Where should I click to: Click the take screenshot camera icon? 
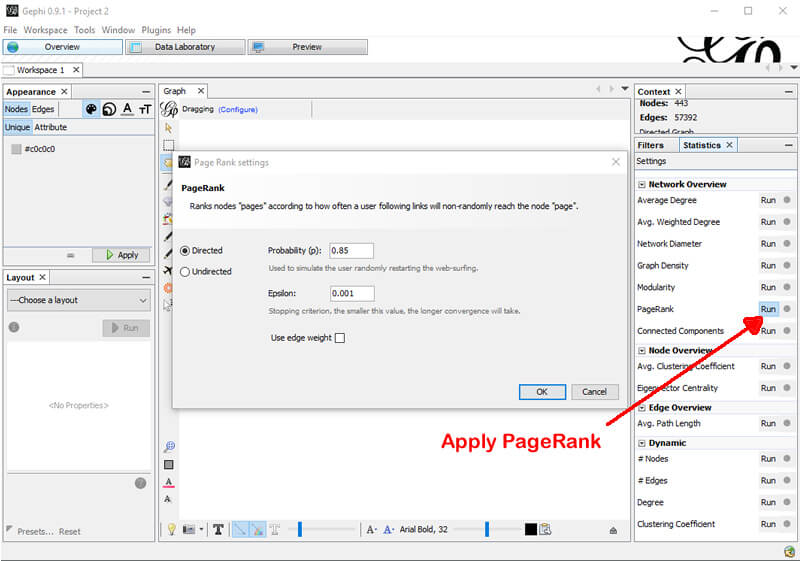189,530
